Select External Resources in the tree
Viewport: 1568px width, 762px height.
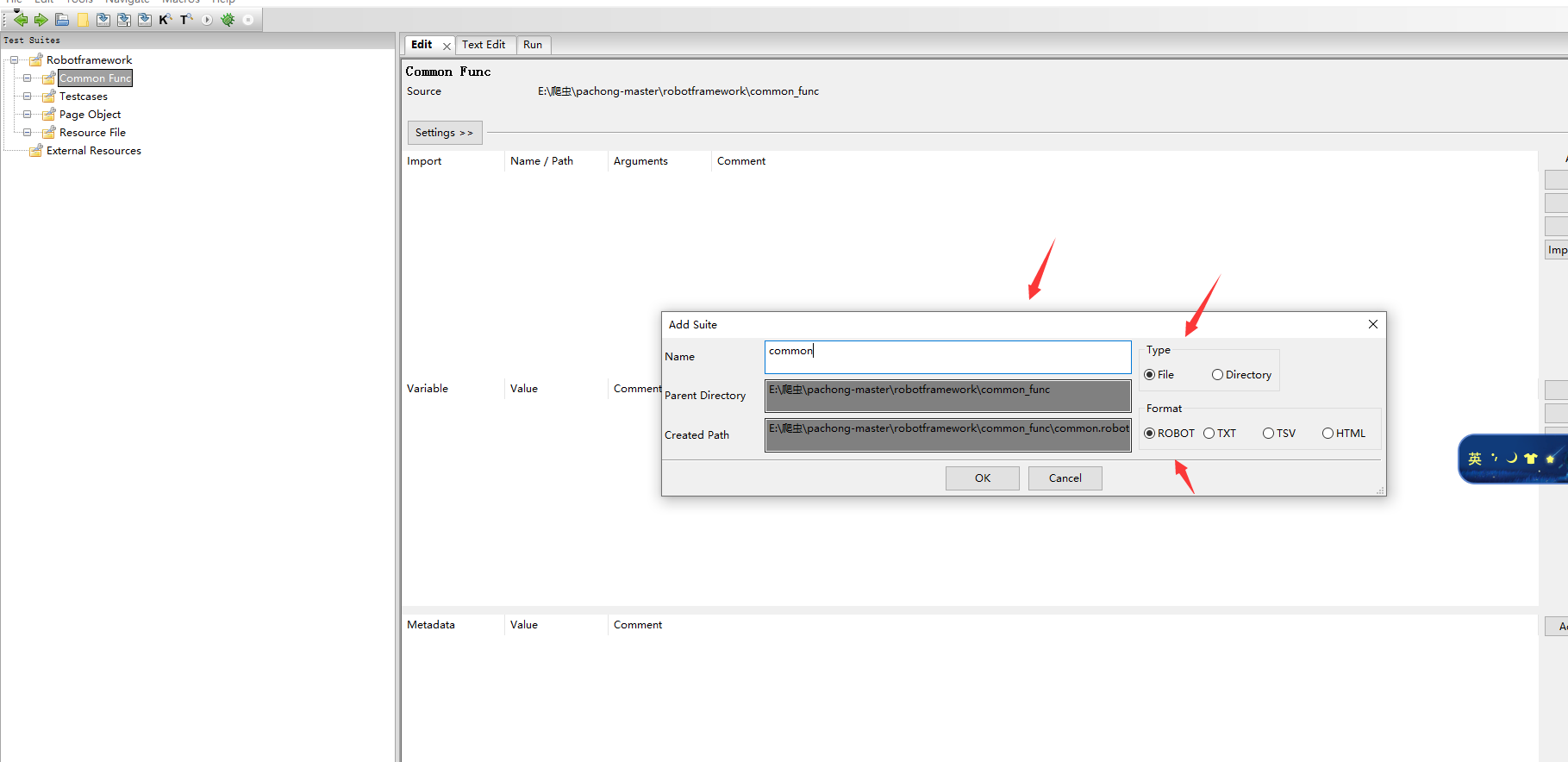tap(93, 150)
